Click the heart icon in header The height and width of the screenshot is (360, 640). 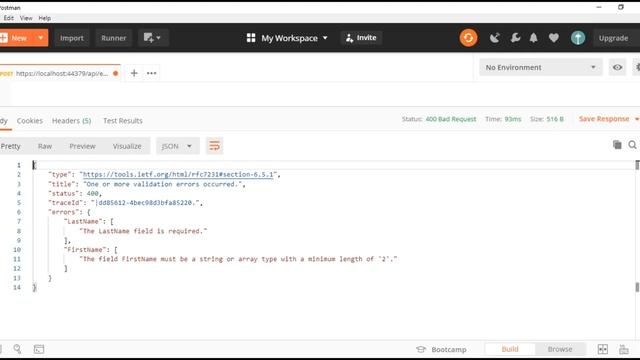pos(553,38)
